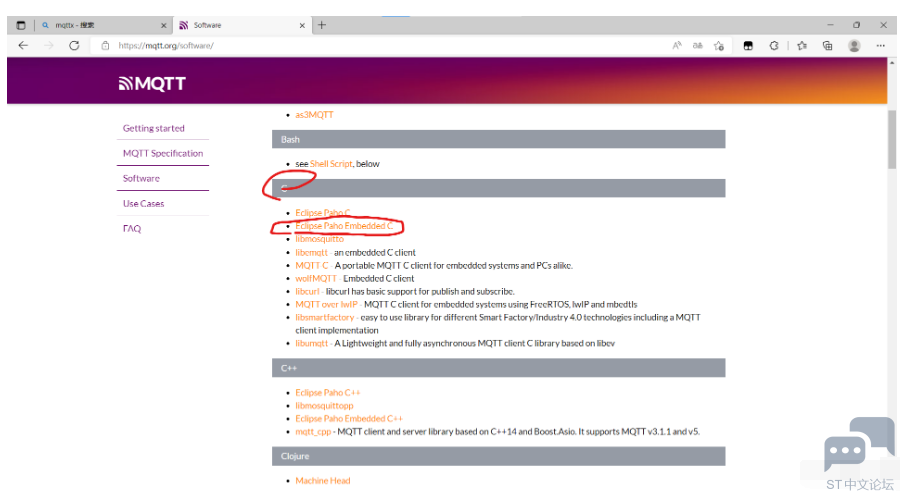Open the MQTT over lwIP link
This screenshot has width=903, height=500.
tap(326, 304)
